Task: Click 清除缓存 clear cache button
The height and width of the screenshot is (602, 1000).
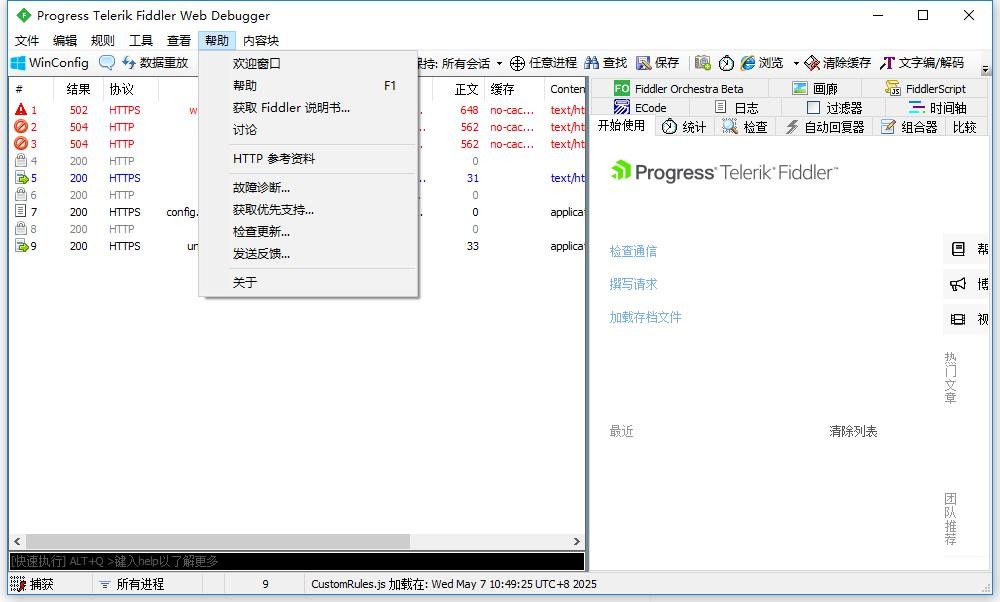Action: click(837, 62)
